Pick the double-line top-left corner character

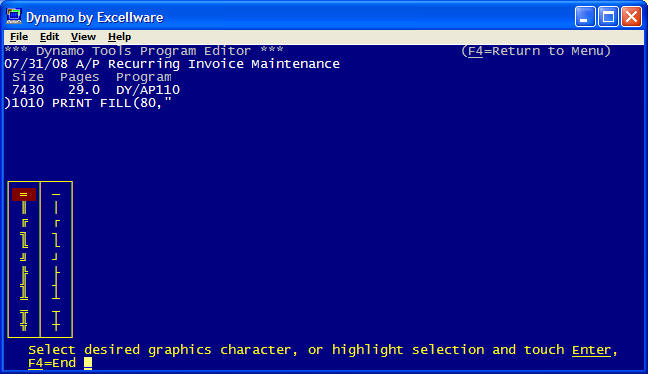(x=24, y=224)
